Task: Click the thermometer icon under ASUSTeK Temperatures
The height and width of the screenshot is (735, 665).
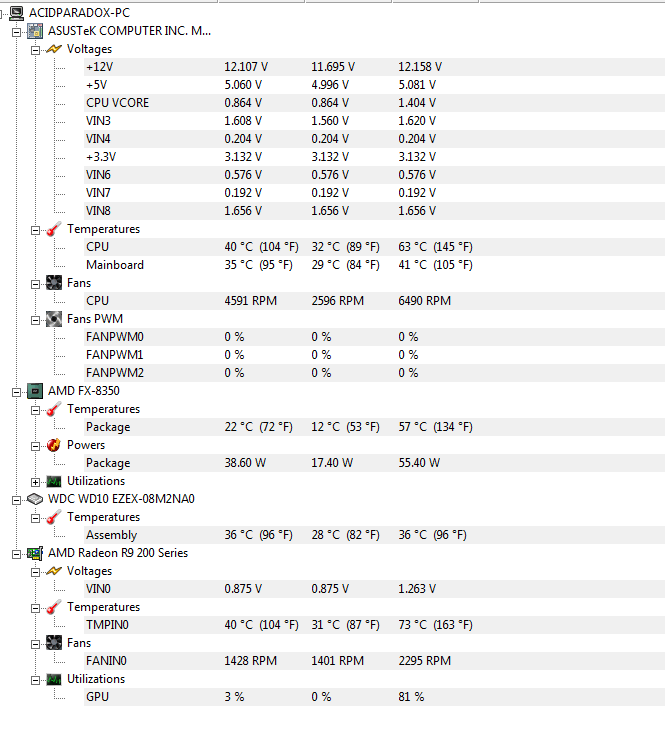Action: tap(54, 229)
